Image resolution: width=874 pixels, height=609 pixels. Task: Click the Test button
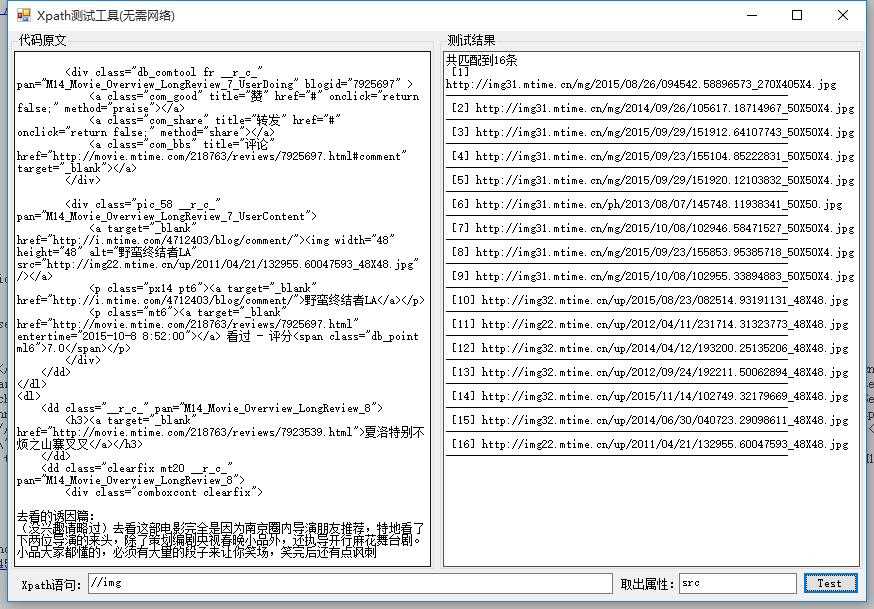831,583
